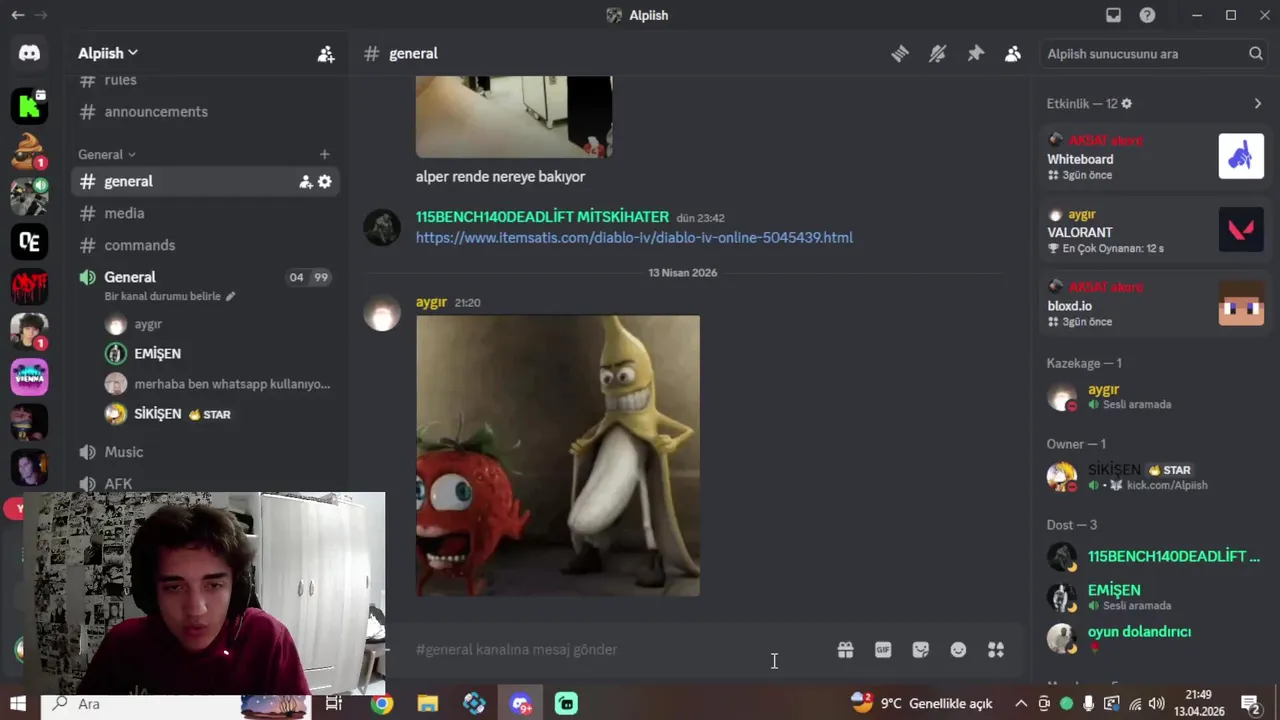
Task: Open Task View on the taskbar
Action: 334,704
